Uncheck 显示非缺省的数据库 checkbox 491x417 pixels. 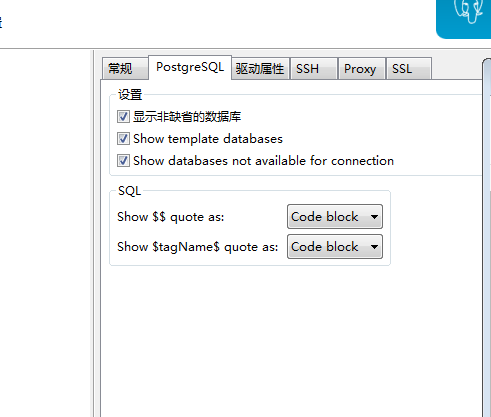pos(123,117)
